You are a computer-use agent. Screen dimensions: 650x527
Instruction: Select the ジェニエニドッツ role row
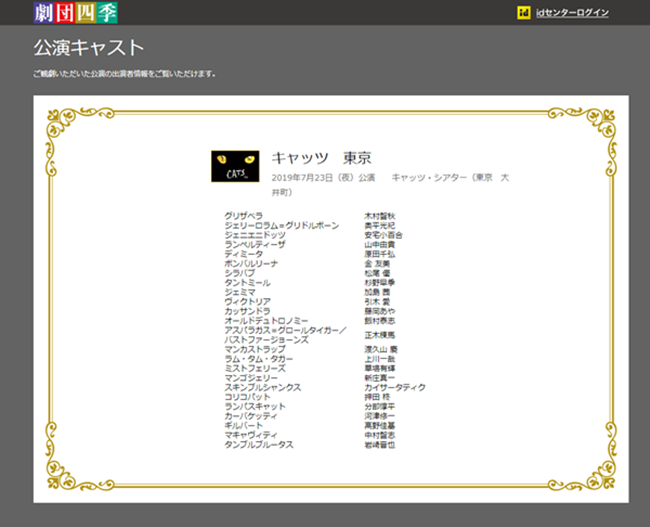point(255,235)
